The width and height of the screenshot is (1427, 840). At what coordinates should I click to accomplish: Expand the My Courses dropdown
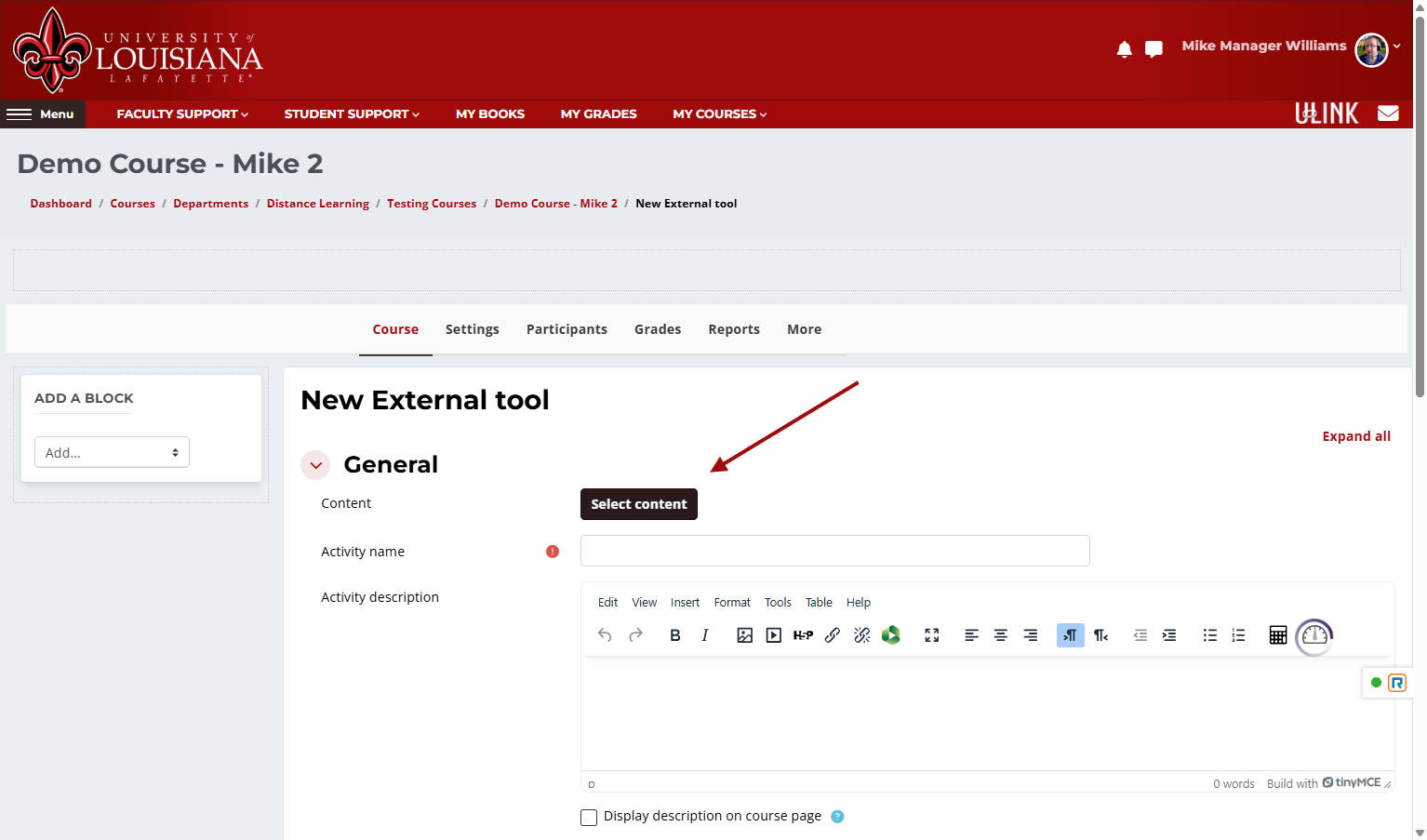pos(720,113)
